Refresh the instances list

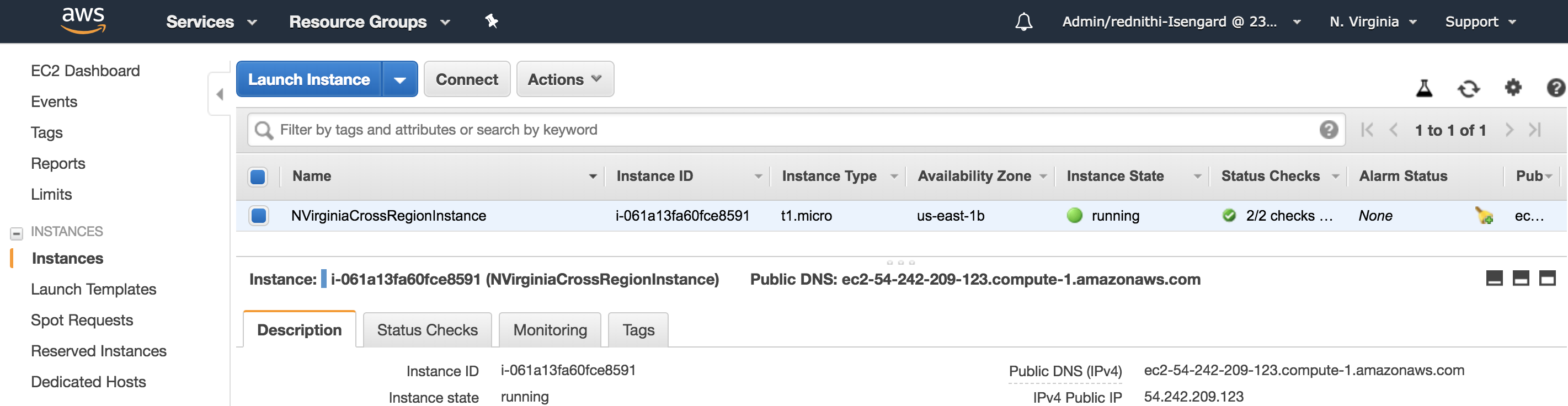pyautogui.click(x=1468, y=88)
